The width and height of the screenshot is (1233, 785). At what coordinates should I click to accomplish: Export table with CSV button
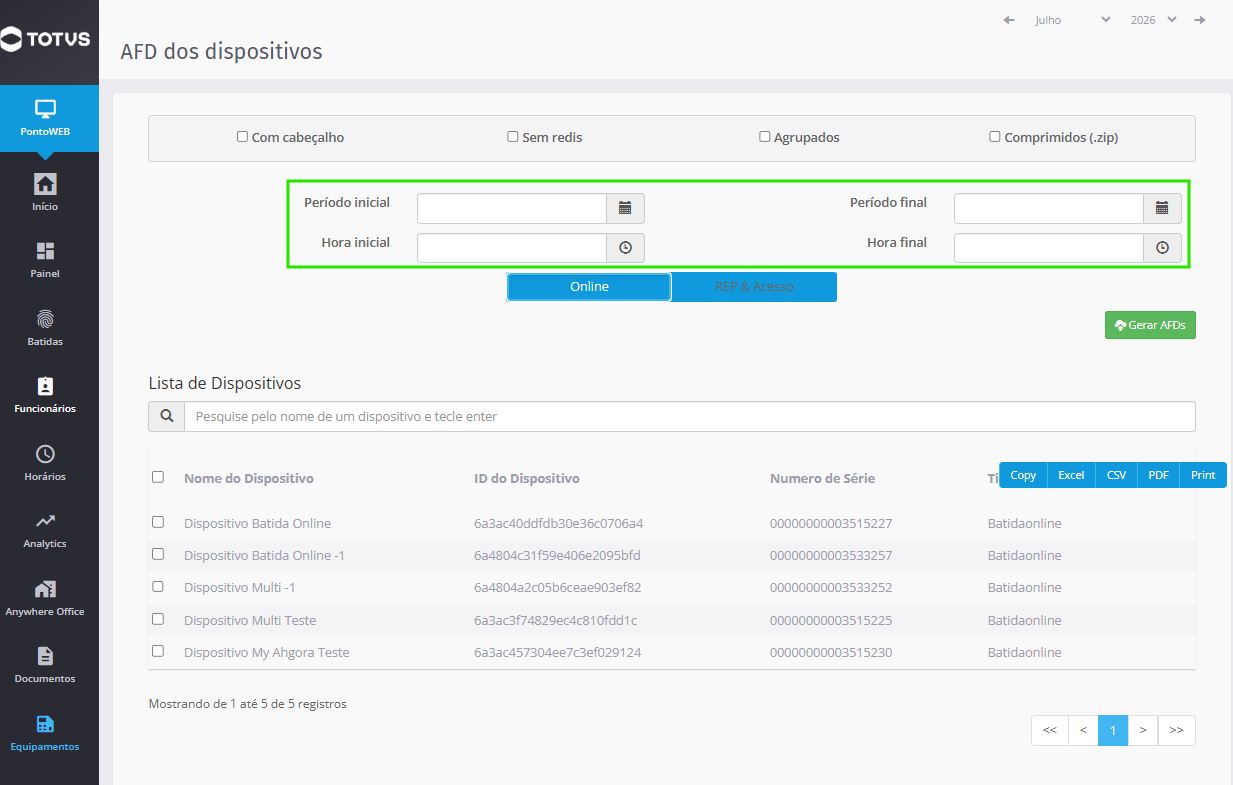(x=1116, y=475)
